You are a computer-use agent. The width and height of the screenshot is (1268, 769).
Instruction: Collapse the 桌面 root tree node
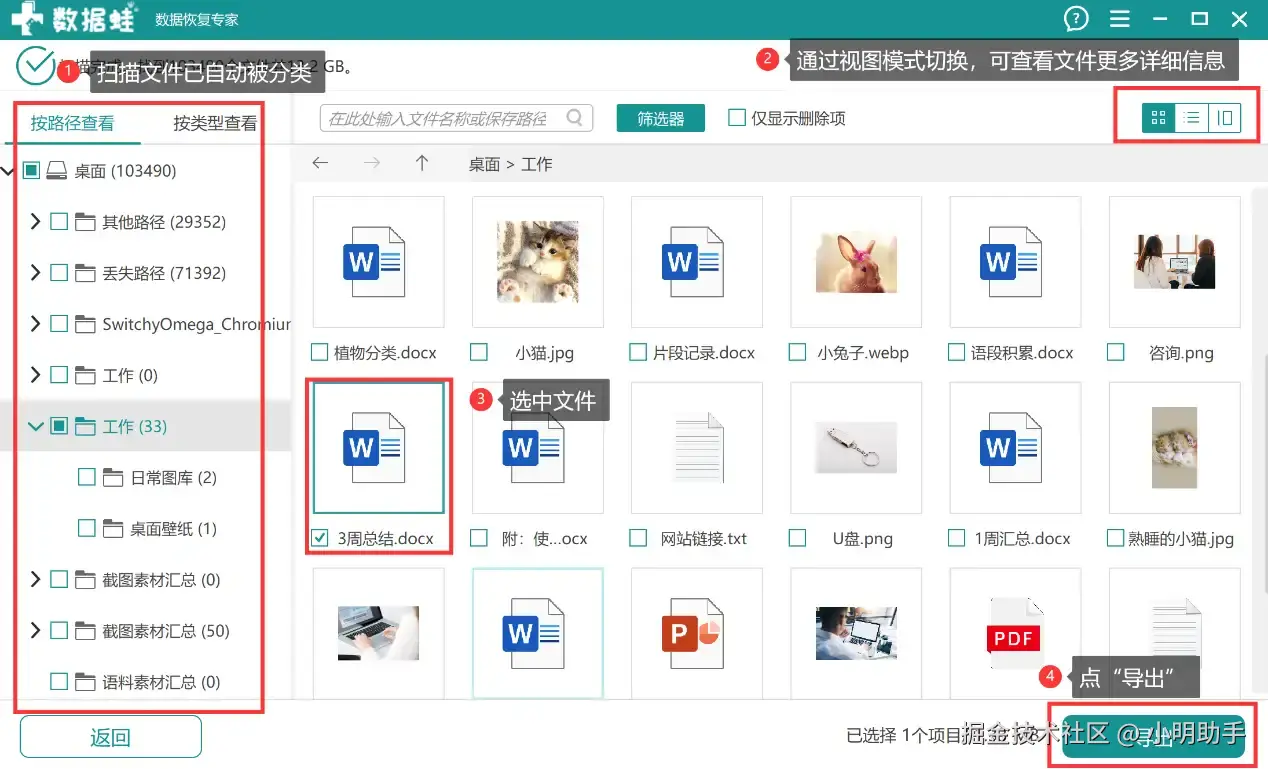click(8, 171)
